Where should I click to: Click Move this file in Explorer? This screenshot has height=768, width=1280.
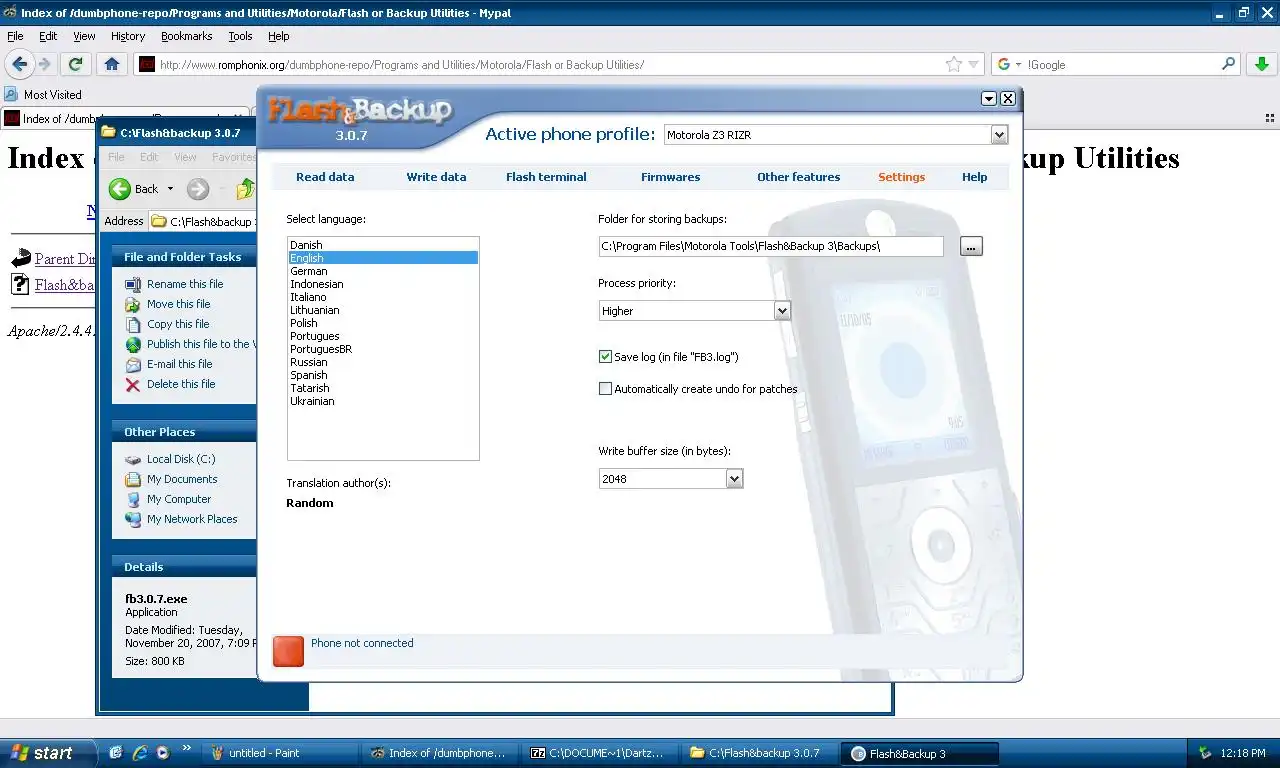point(179,304)
